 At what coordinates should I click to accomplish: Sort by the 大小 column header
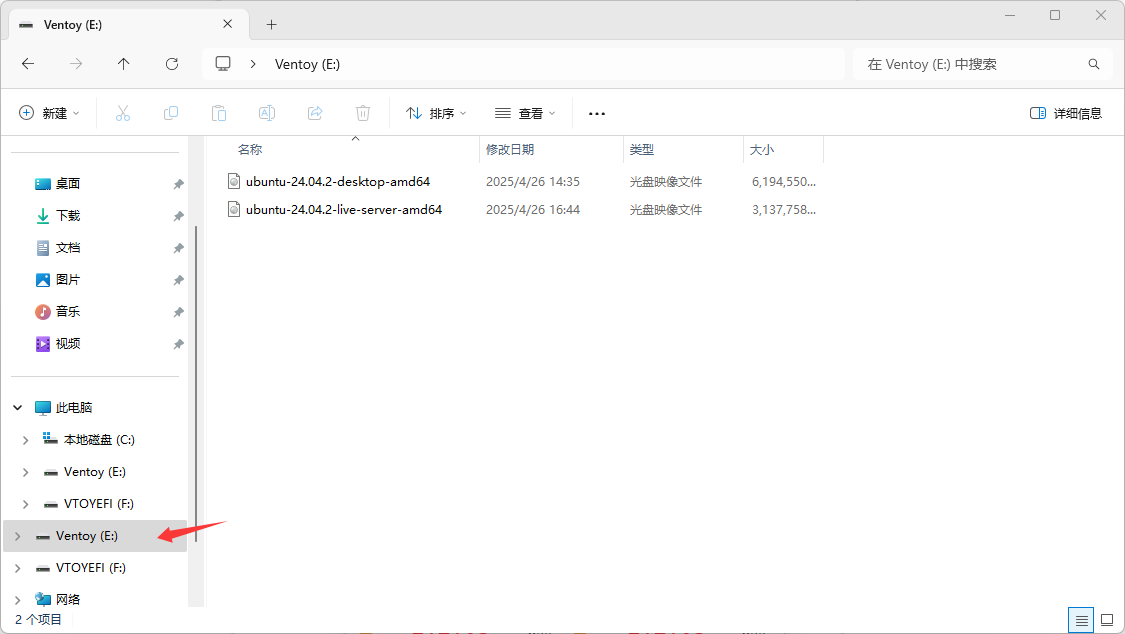tap(761, 149)
